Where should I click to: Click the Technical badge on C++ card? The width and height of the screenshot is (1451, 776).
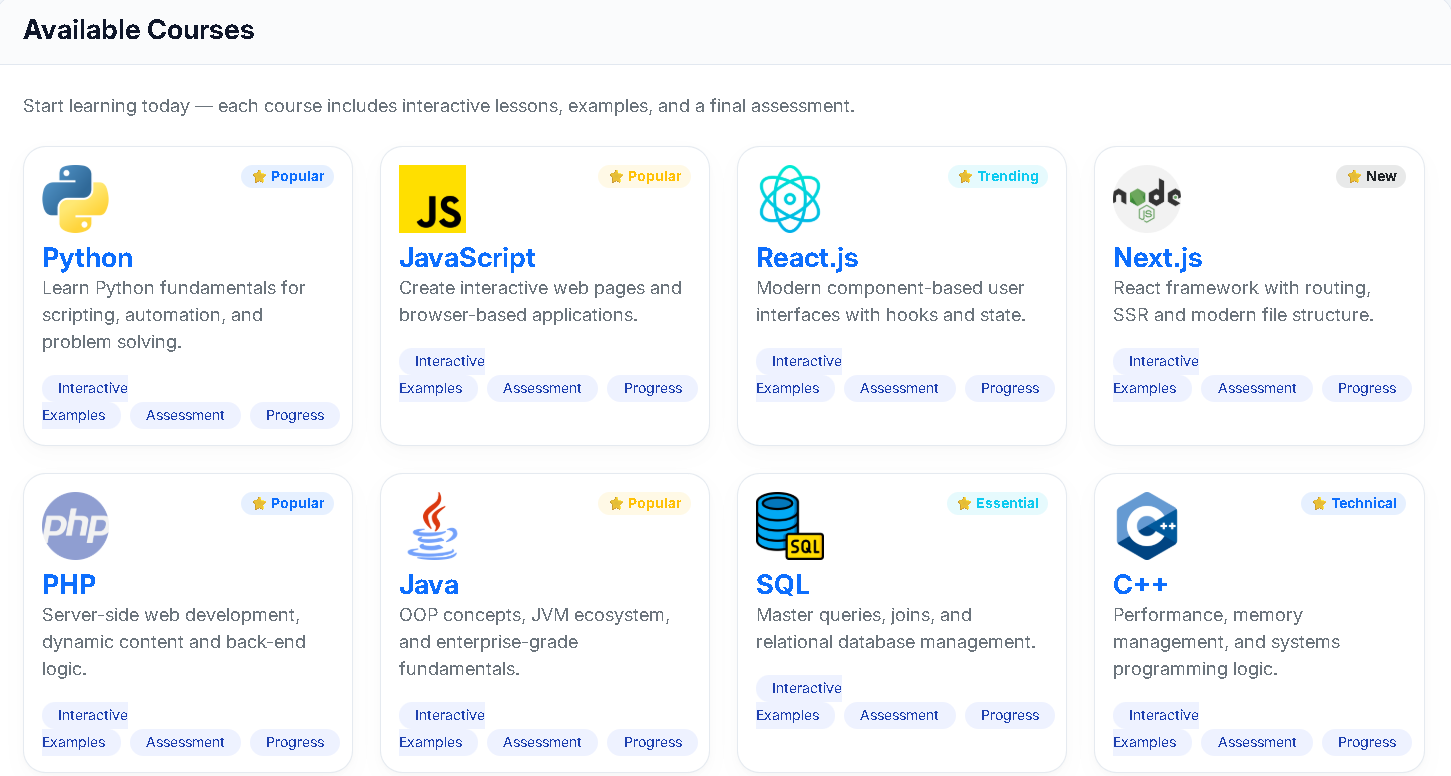[1354, 503]
